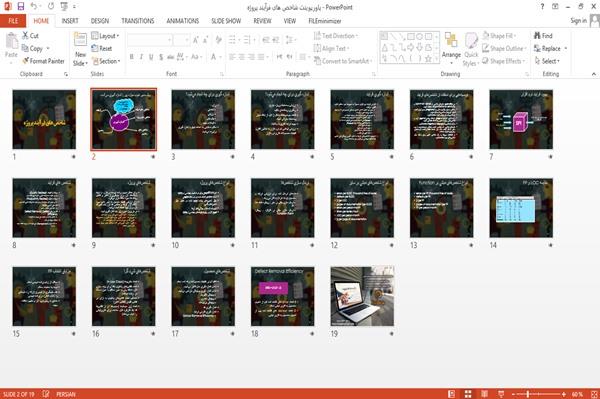Viewport: 600px width, 399px height.
Task: Click the Save icon in quick access toolbar
Action: [21, 6]
